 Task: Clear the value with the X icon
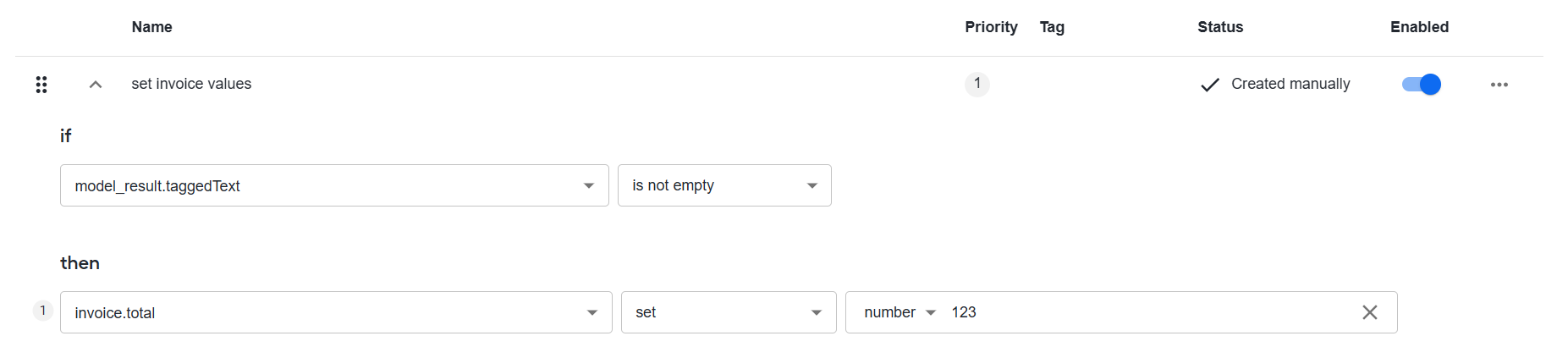1370,312
